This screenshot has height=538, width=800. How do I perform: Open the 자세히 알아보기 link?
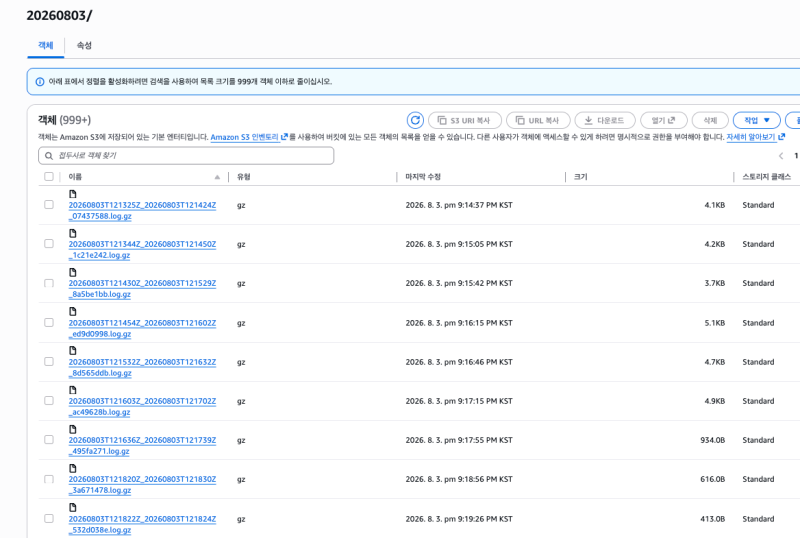click(755, 137)
